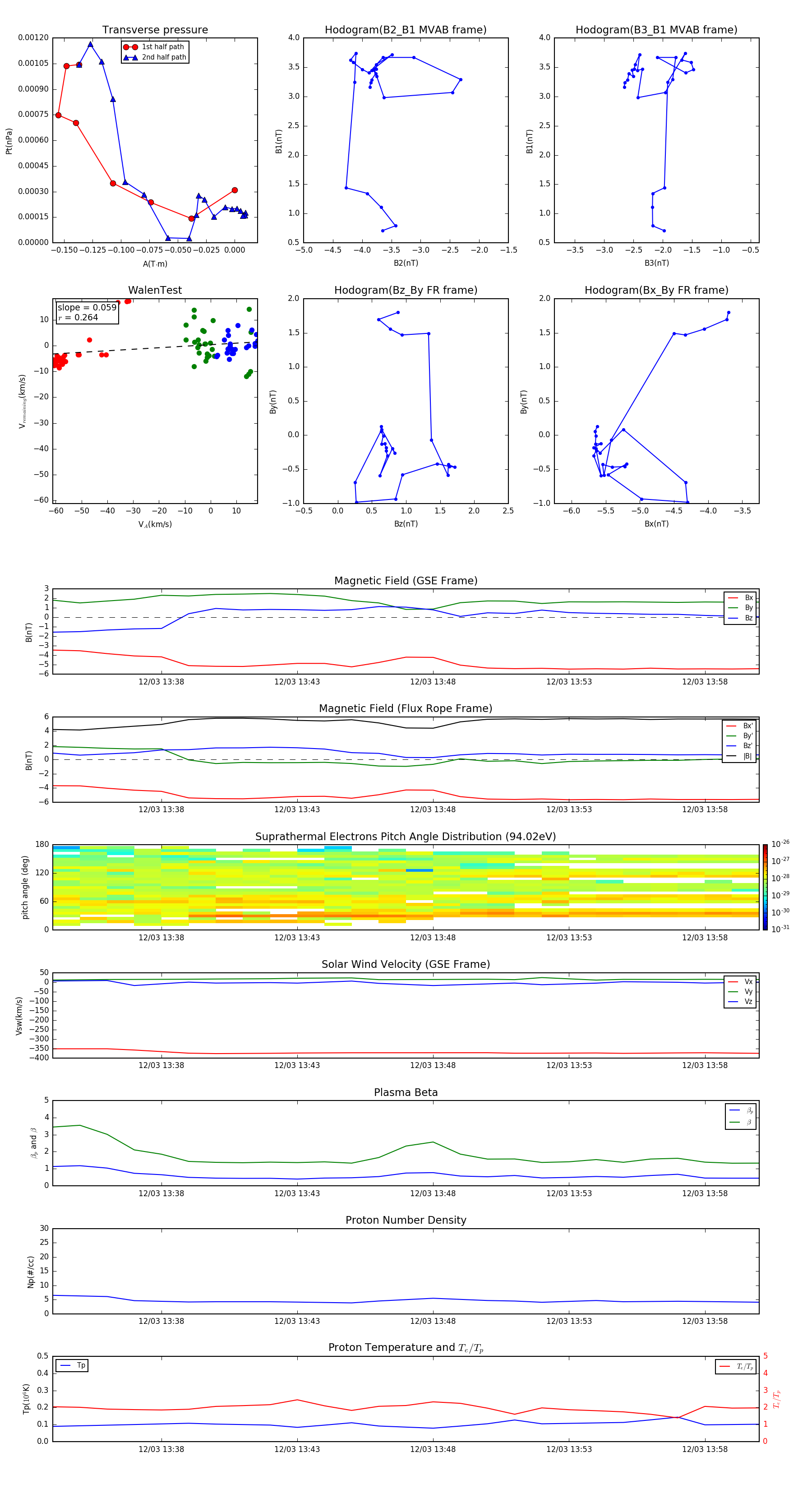Click the Transverse pressure plot title
The width and height of the screenshot is (812, 1489).
click(155, 30)
